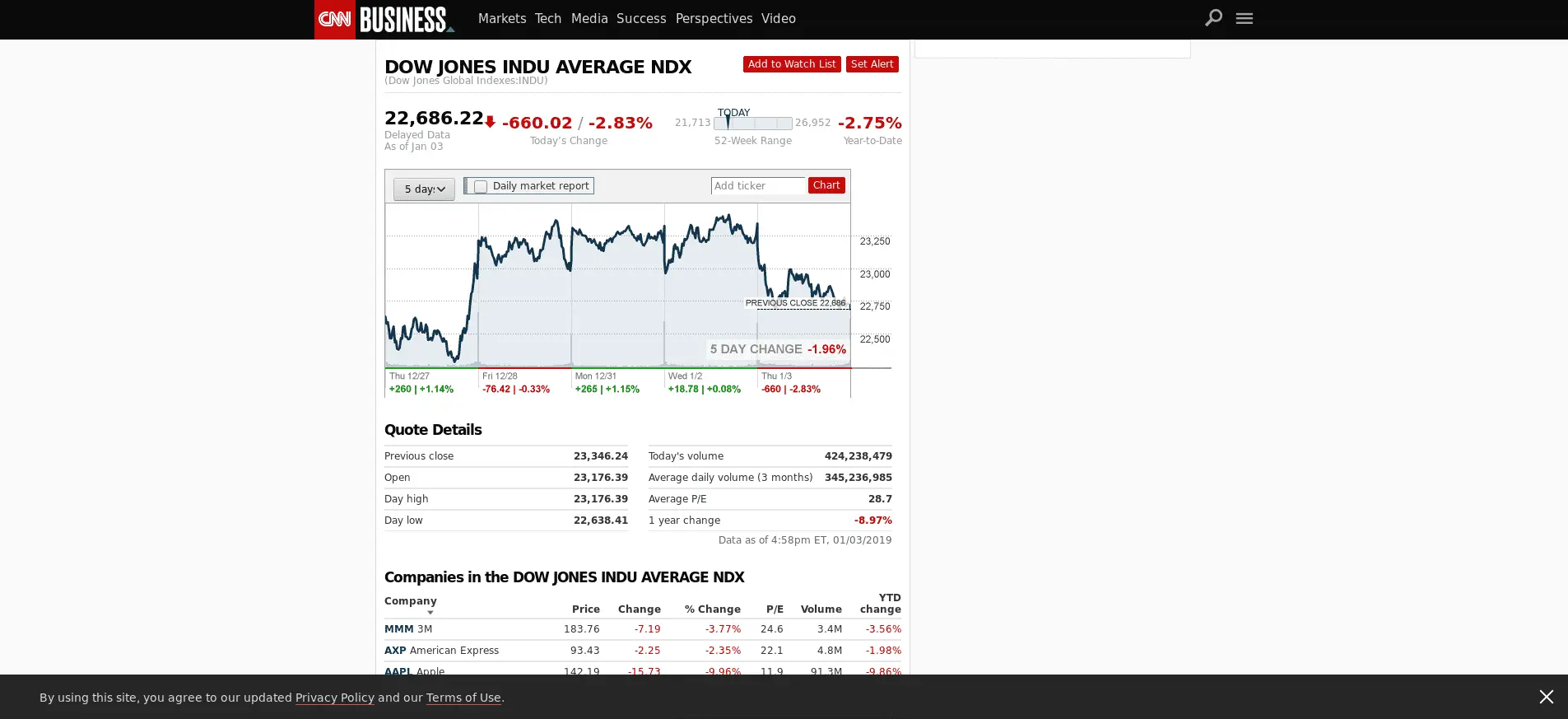Open the Privacy Policy link
Screen dimensions: 1568x719
[335, 698]
